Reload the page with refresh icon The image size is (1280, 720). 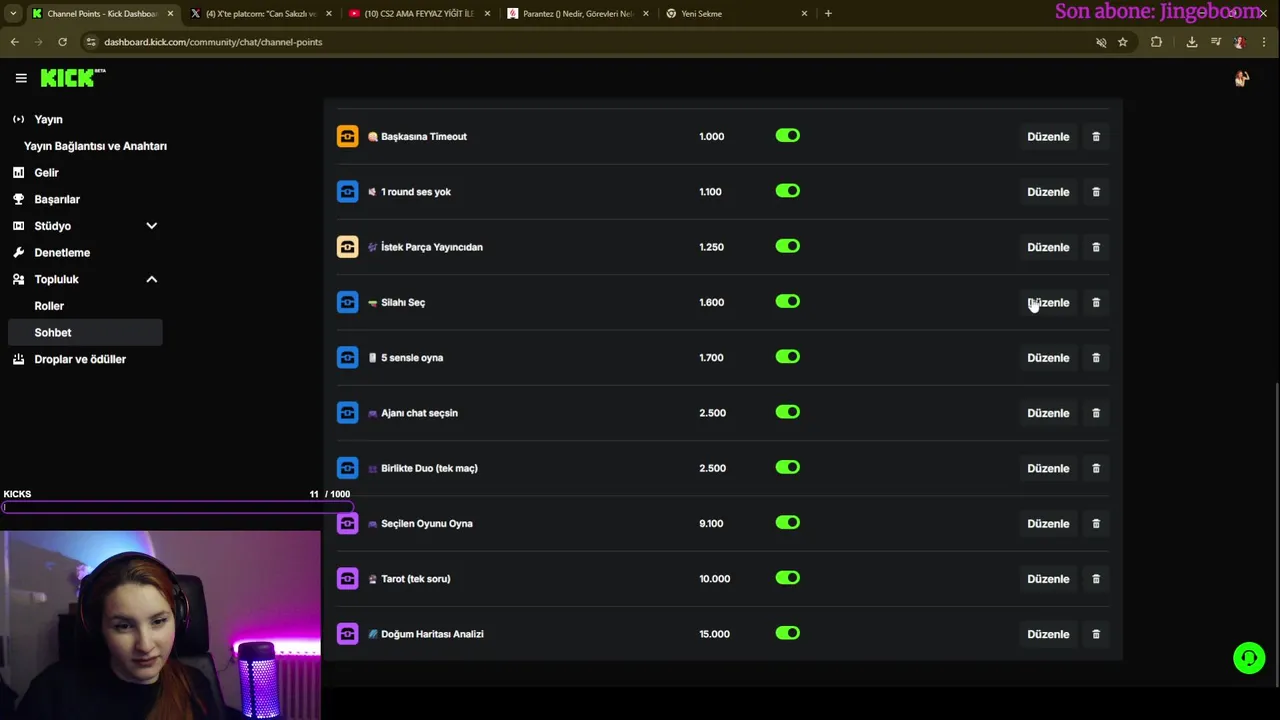point(62,42)
